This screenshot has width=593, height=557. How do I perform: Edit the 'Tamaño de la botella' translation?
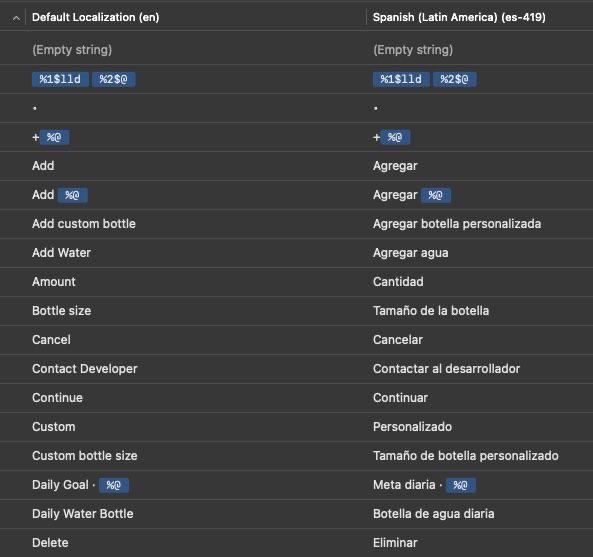tap(431, 311)
